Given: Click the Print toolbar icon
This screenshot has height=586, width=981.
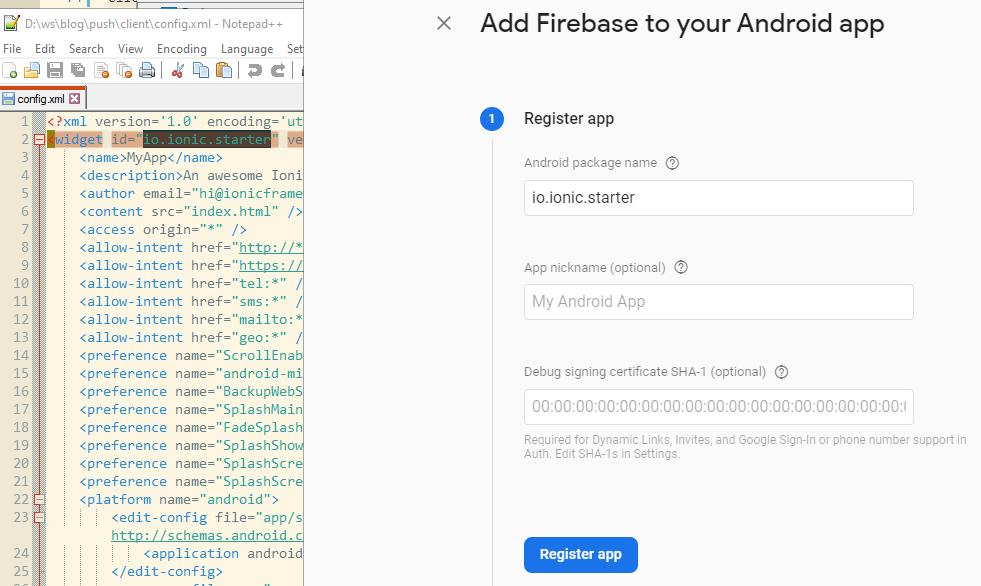Looking at the screenshot, I should (x=147, y=70).
